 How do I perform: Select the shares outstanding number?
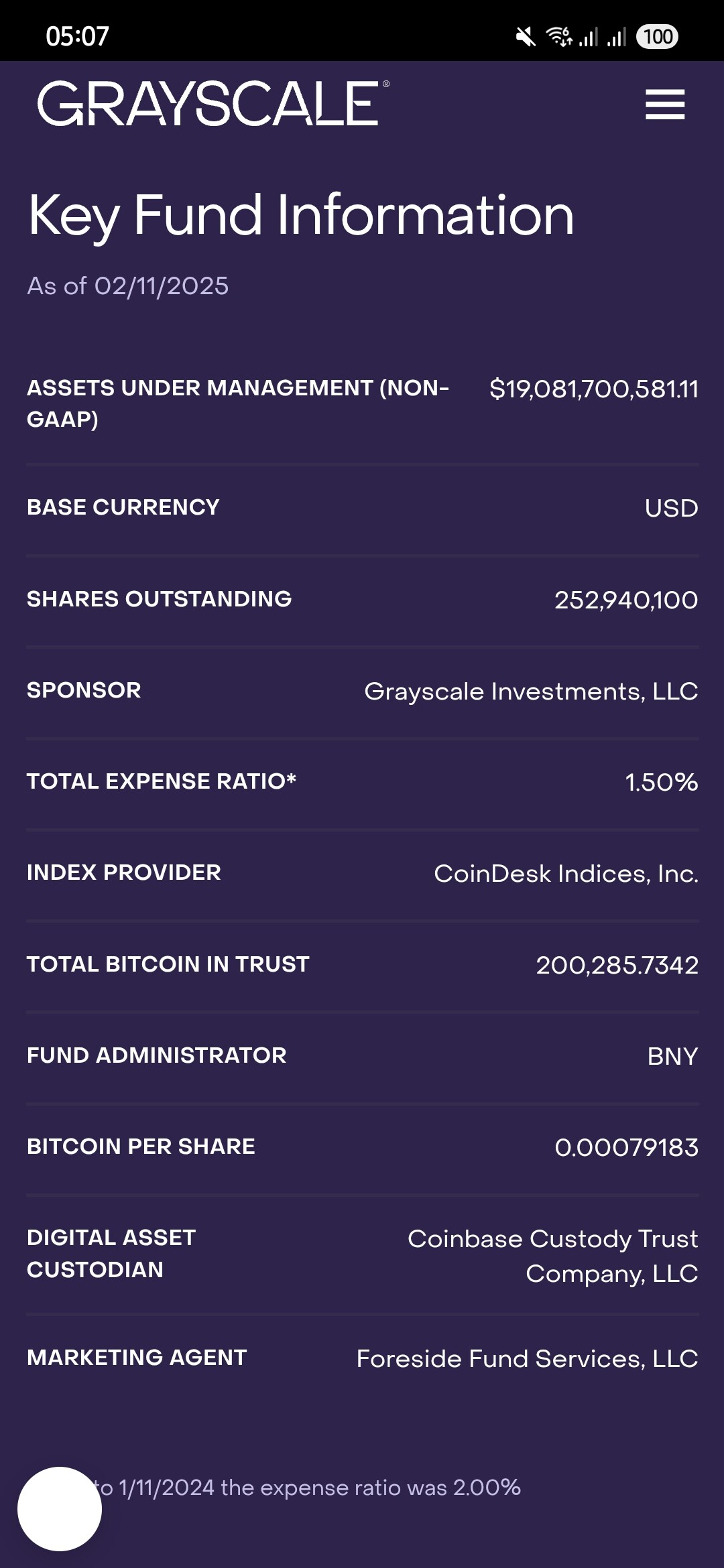coord(625,600)
